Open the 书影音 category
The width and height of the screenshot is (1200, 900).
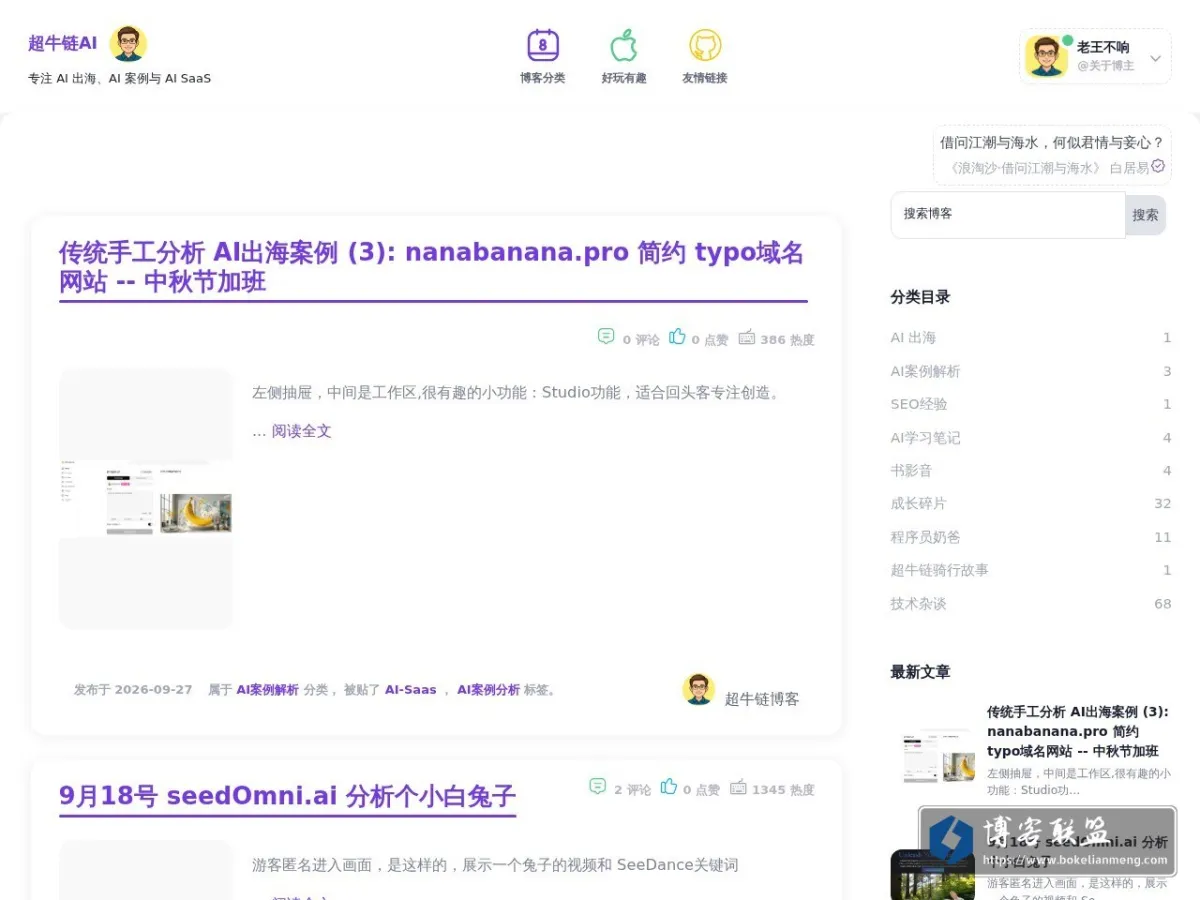(x=912, y=471)
